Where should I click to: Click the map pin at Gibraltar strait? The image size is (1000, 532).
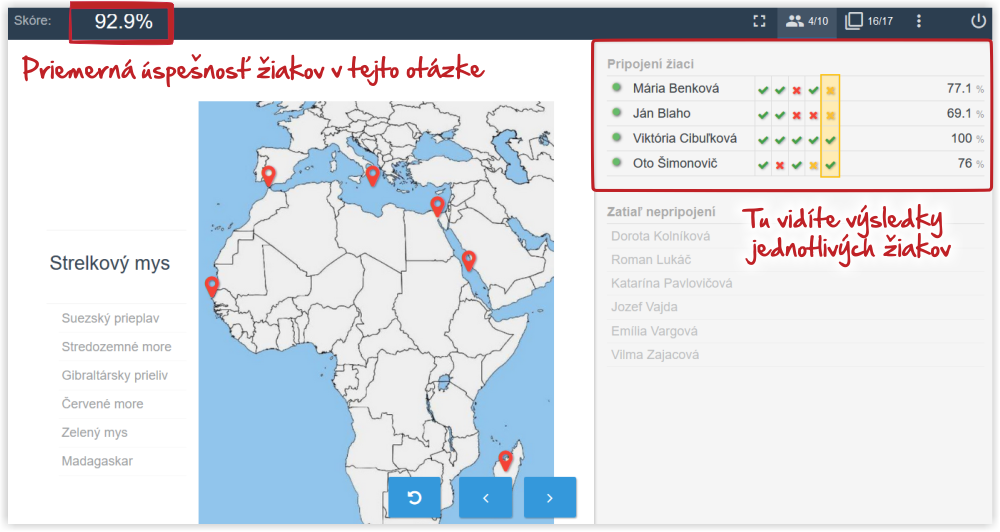click(268, 176)
